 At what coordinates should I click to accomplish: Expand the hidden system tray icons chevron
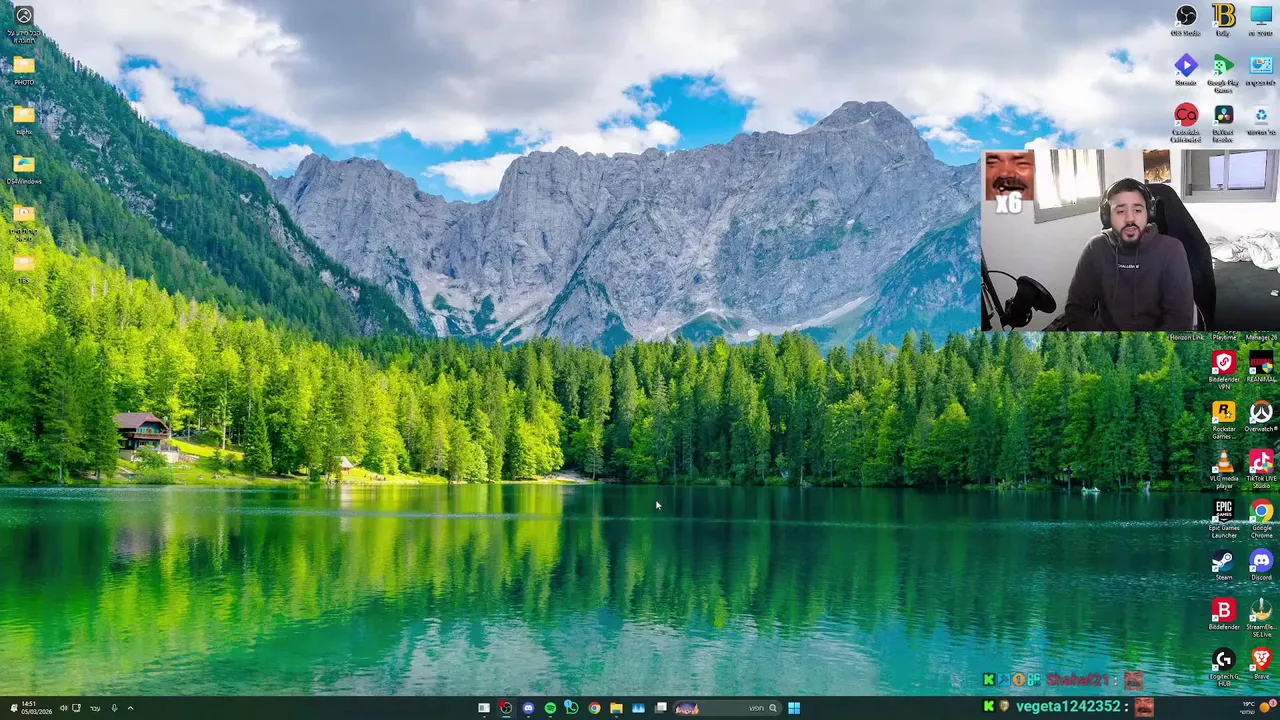click(x=130, y=708)
